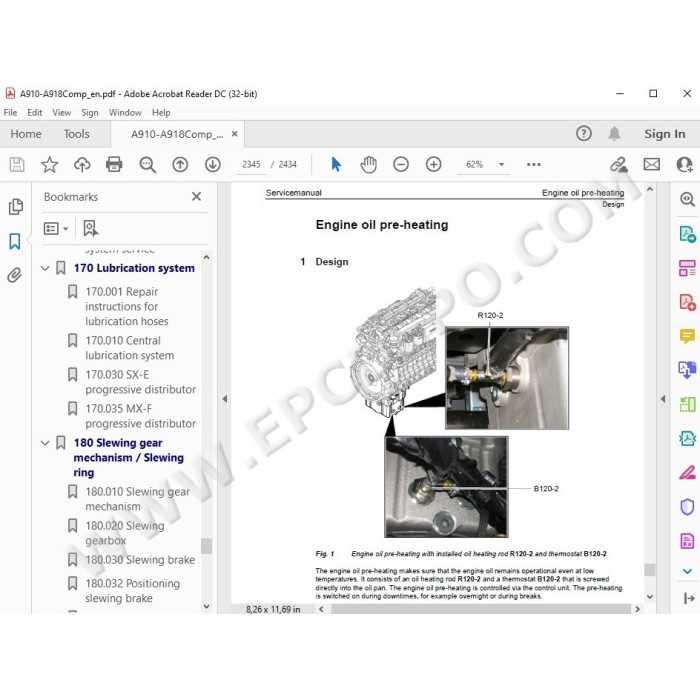Close the Bookmarks panel
700x700 pixels.
pyautogui.click(x=196, y=196)
